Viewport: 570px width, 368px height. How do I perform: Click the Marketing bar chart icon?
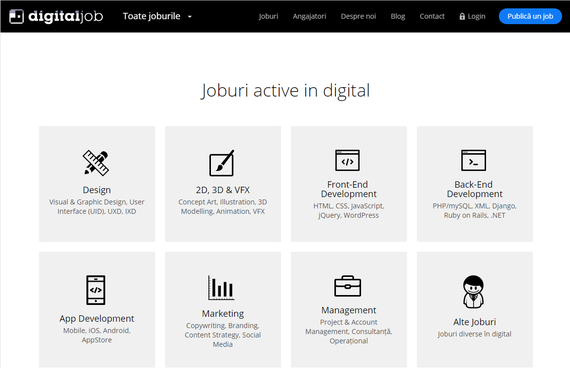point(221,288)
